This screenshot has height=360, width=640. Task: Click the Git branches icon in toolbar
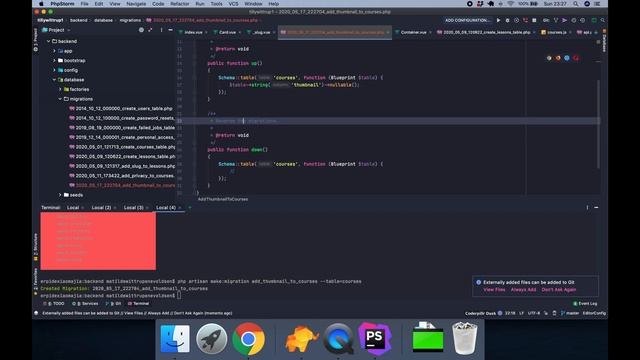[x=556, y=20]
